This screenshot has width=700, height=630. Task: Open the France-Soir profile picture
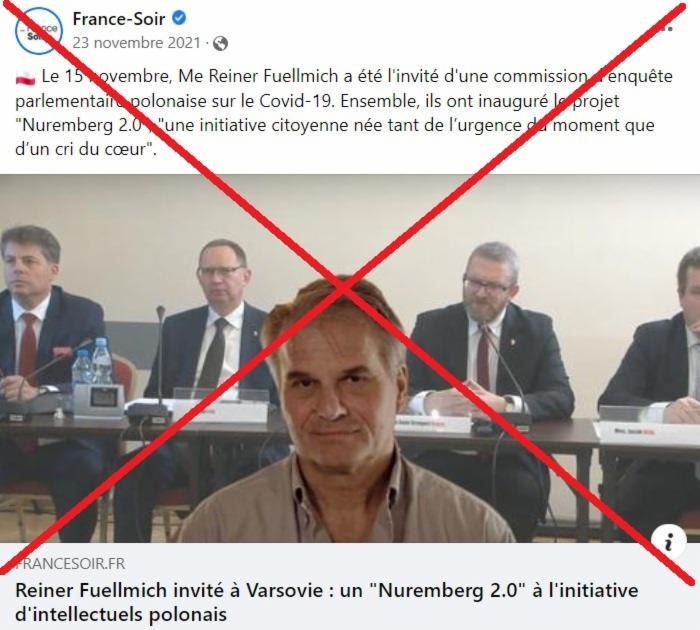coord(39,30)
